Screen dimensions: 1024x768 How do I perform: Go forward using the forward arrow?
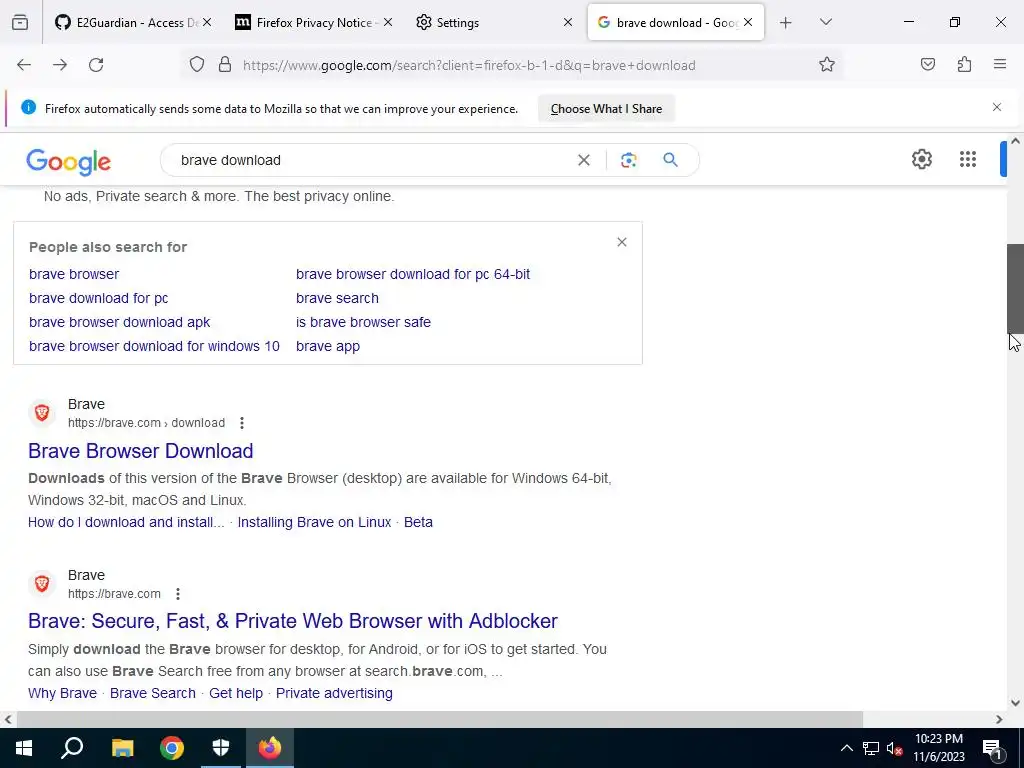(x=60, y=65)
